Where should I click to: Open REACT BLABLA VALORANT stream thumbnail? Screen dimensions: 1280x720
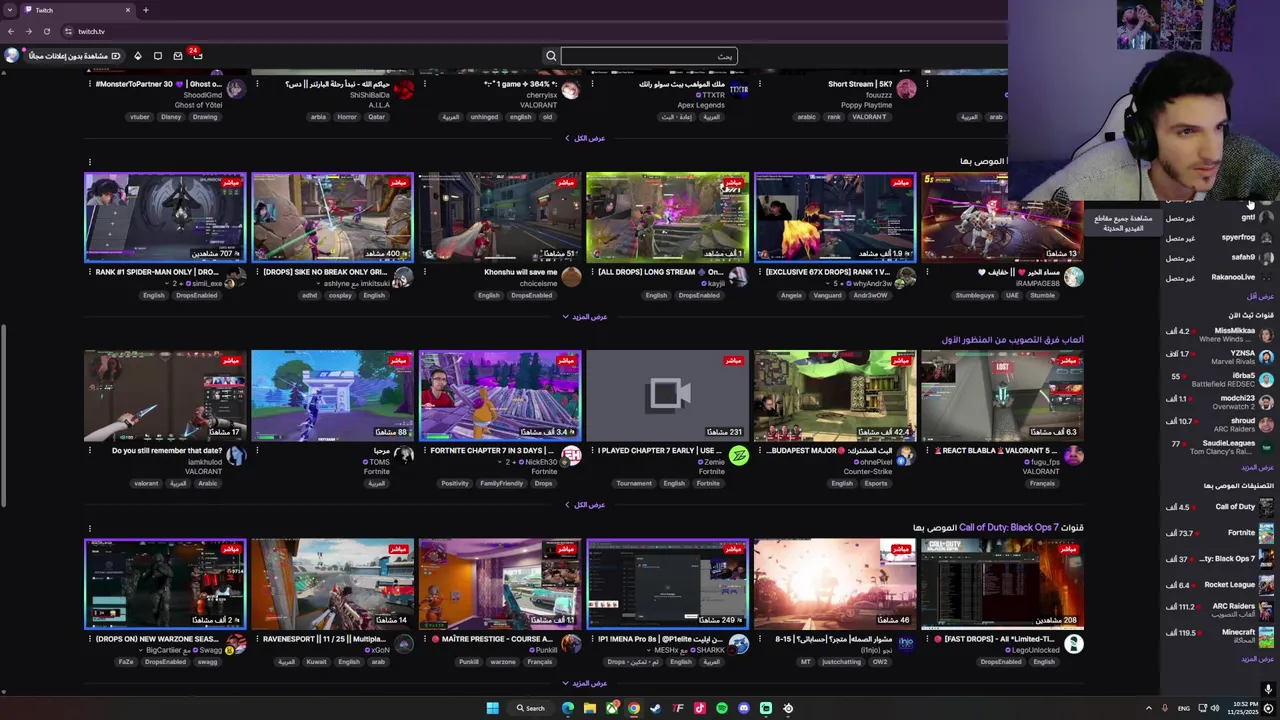point(1003,396)
